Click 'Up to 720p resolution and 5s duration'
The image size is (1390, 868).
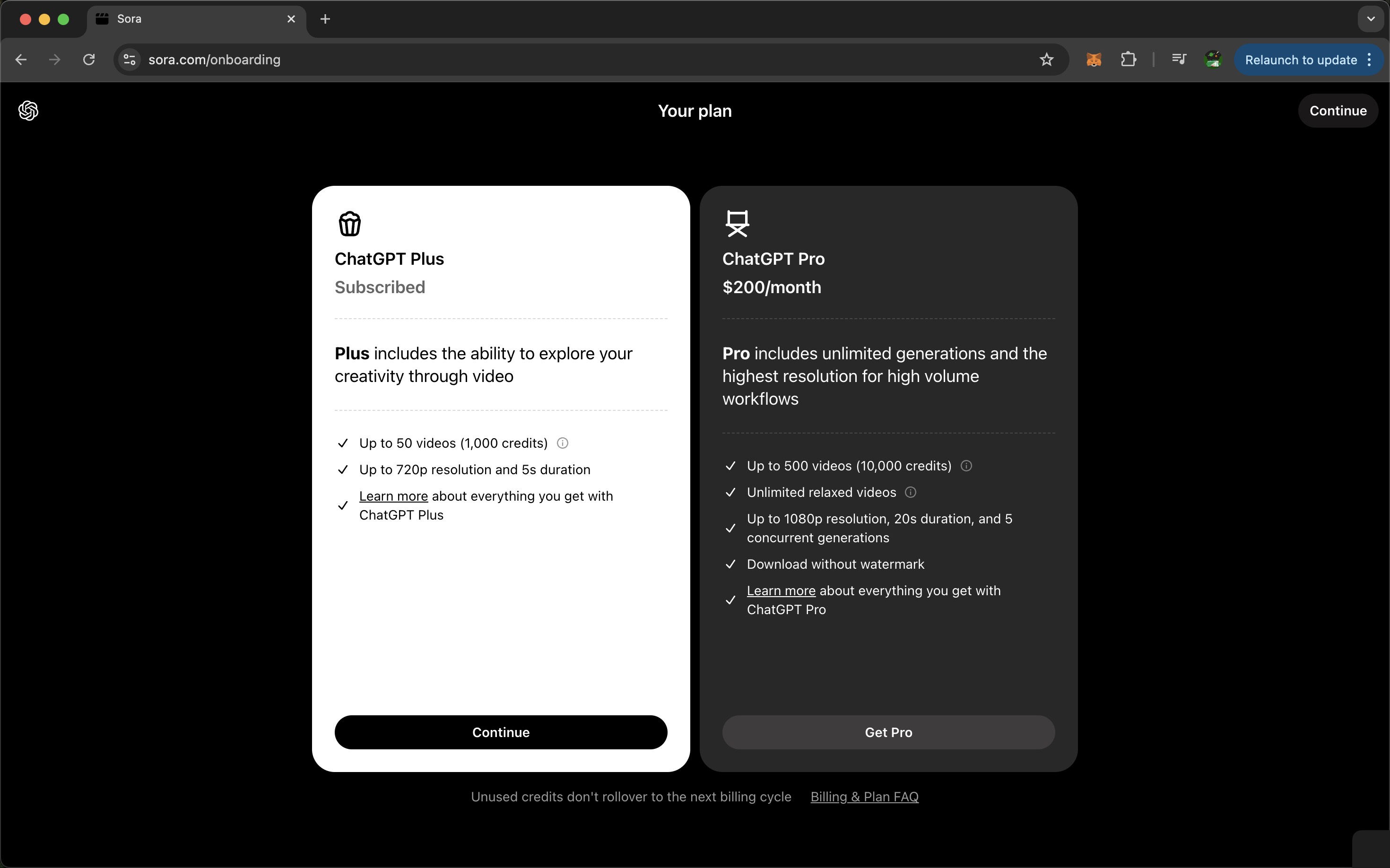475,469
